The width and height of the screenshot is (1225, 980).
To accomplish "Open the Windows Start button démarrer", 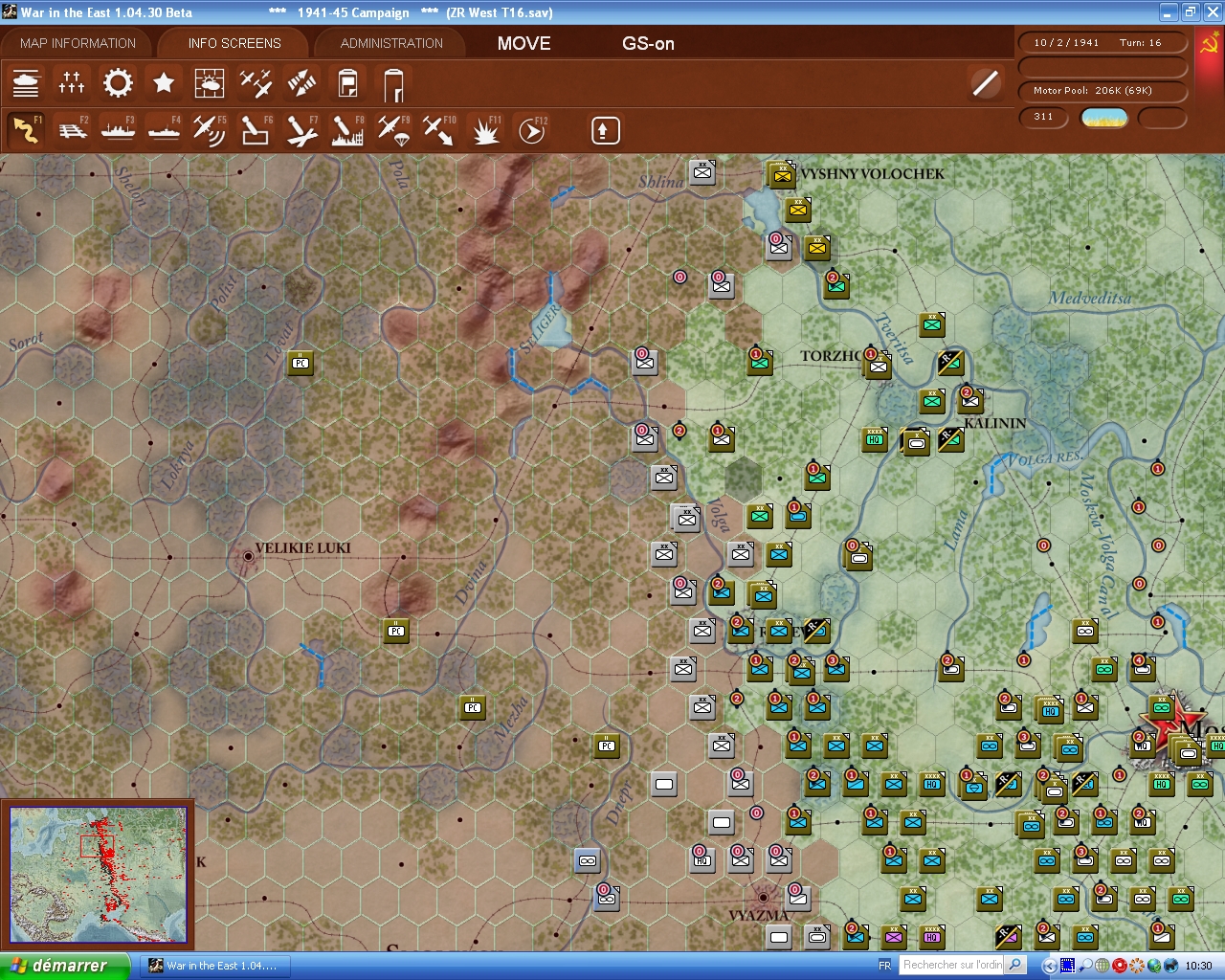I will coord(64,966).
